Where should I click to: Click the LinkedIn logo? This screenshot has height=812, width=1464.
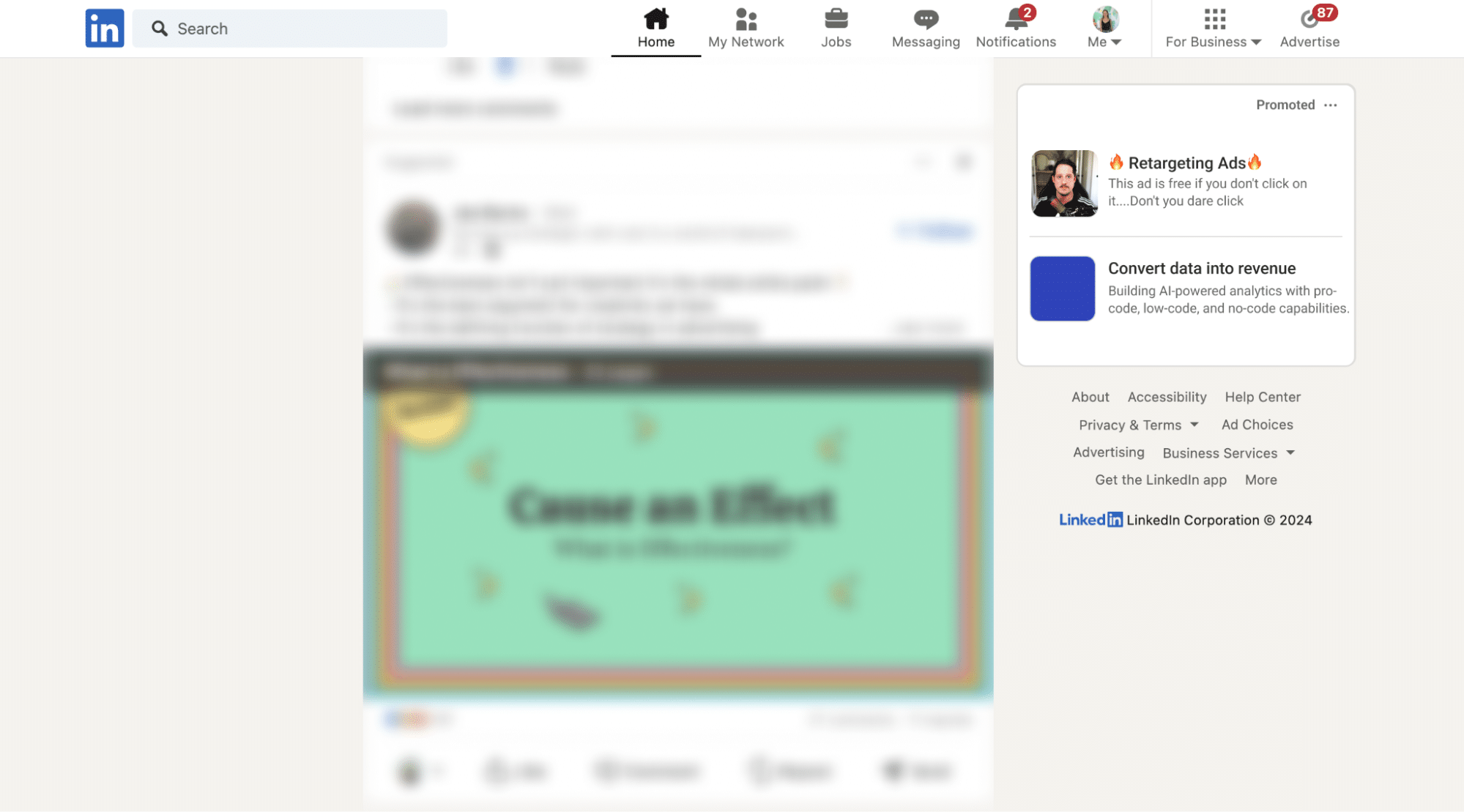pyautogui.click(x=104, y=28)
